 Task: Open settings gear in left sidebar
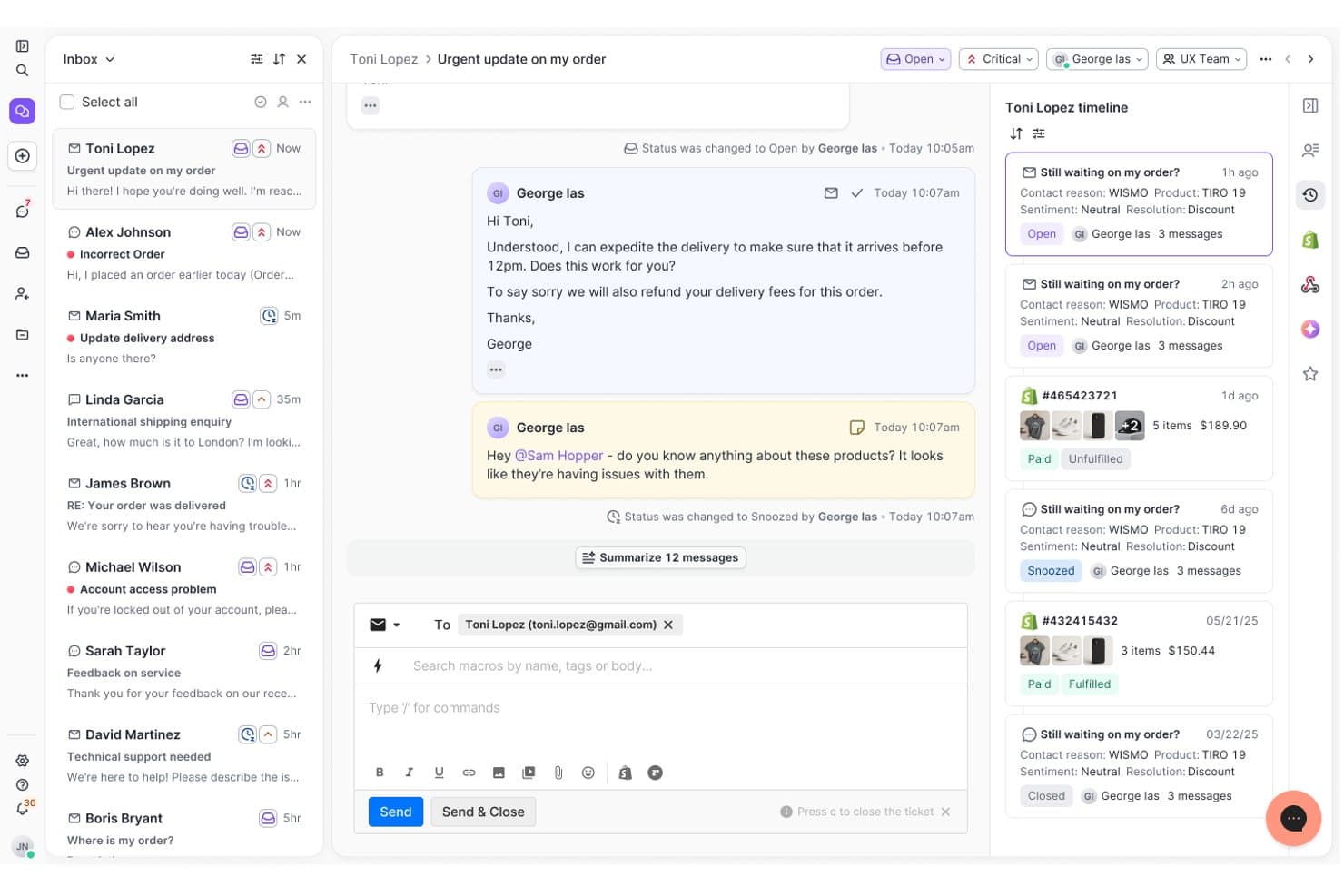22,761
